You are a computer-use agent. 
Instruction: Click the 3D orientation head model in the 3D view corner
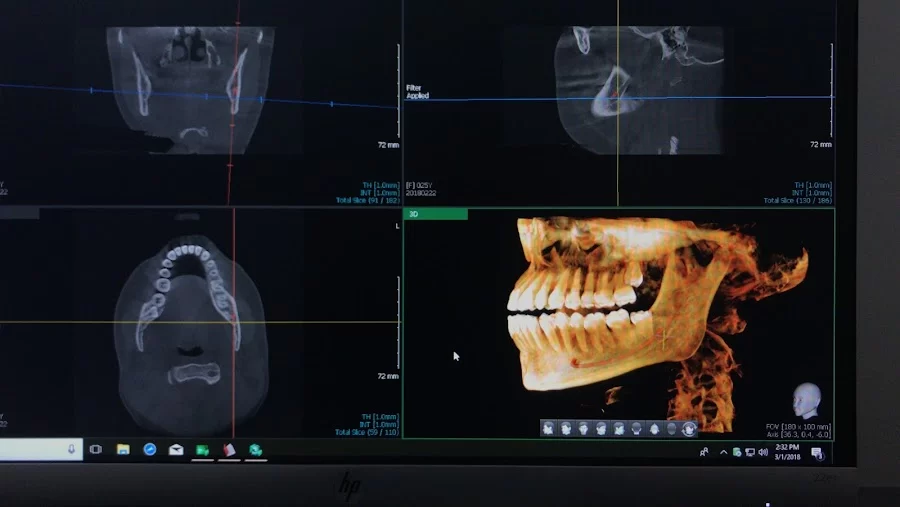pos(807,400)
